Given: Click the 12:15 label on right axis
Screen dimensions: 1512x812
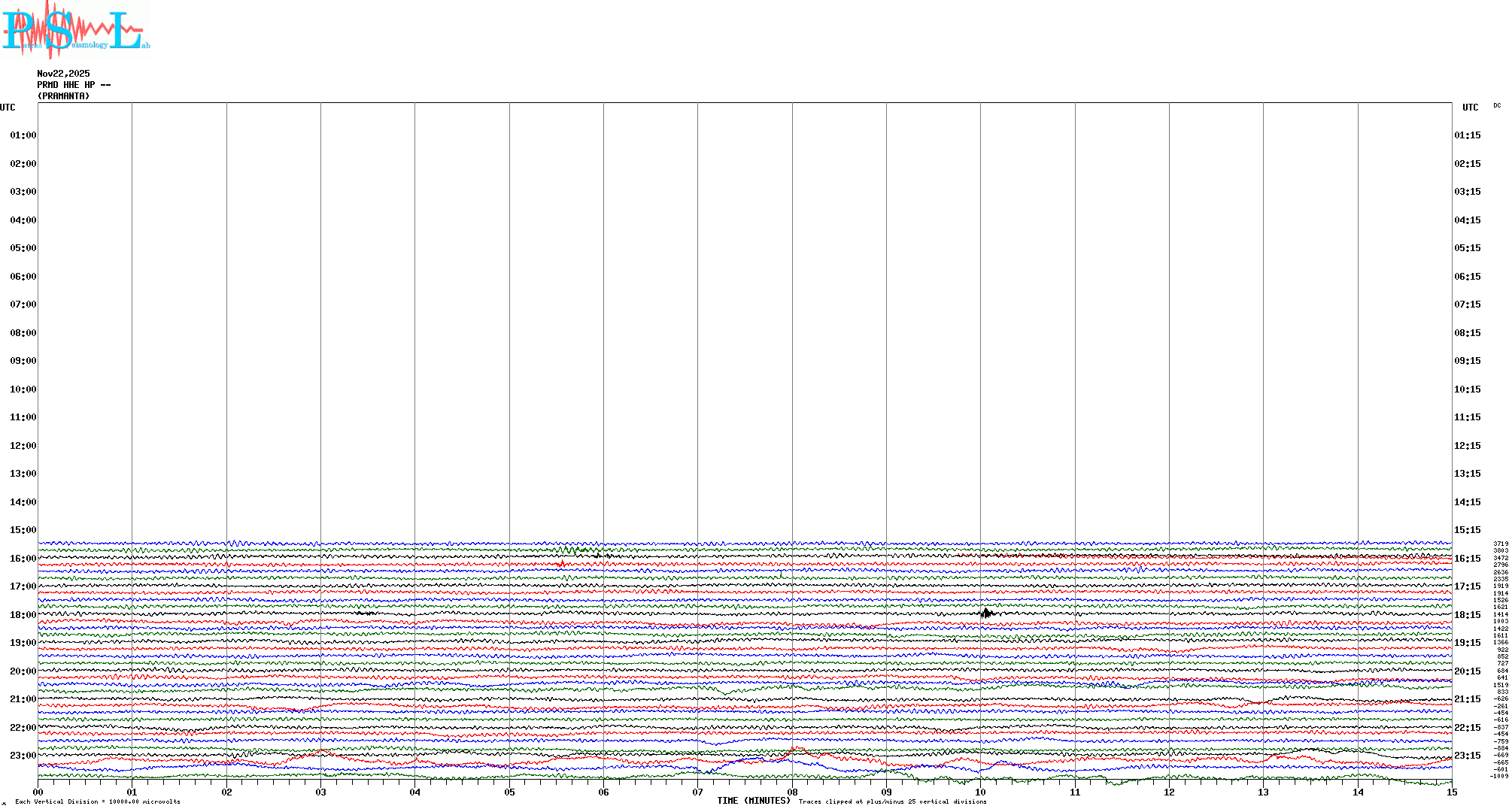Looking at the screenshot, I should click(1467, 446).
